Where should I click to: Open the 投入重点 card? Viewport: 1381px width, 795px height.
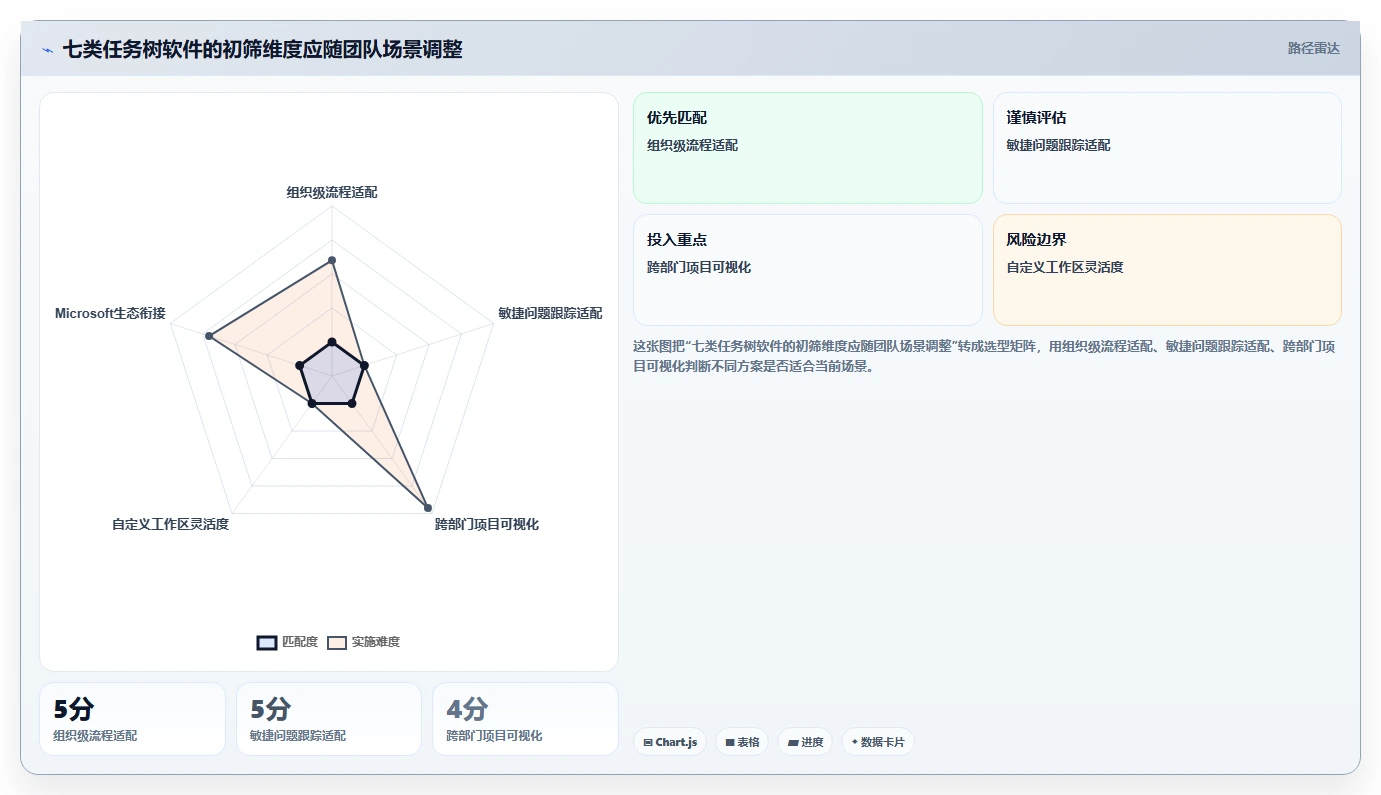click(808, 270)
